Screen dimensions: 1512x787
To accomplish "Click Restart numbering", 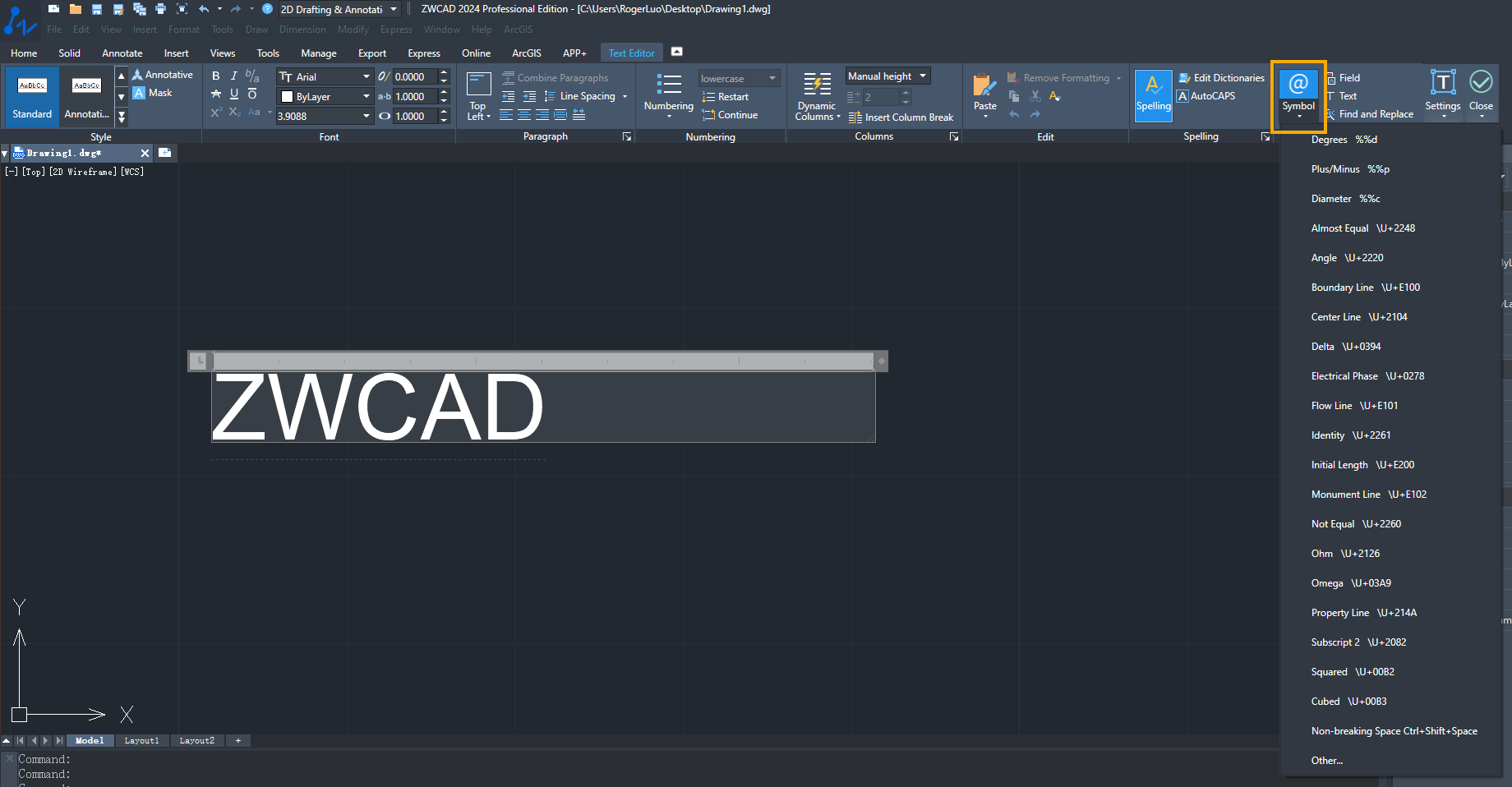I will point(726,97).
